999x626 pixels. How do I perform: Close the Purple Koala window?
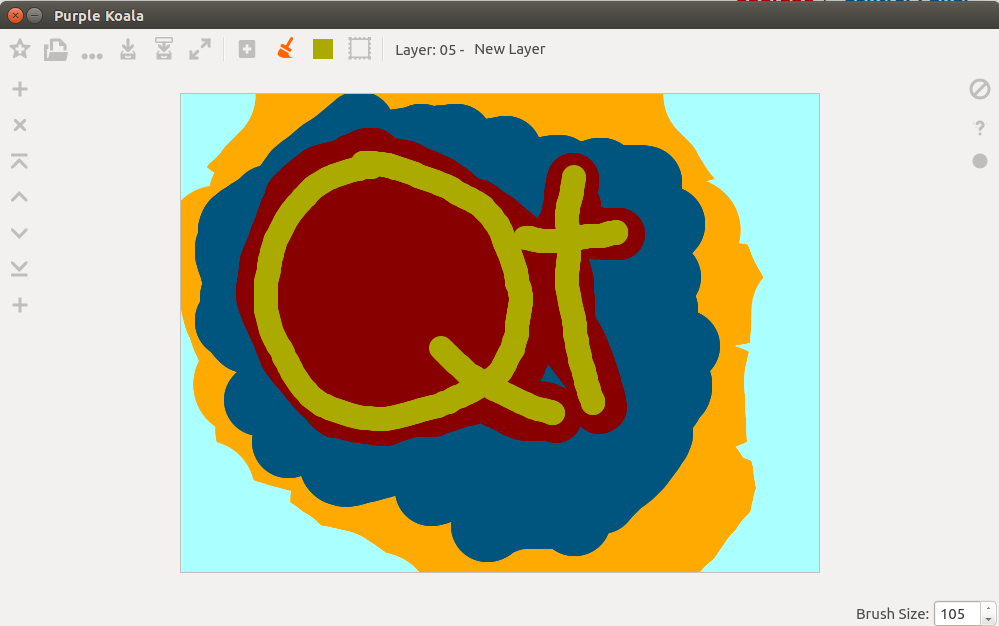click(15, 15)
